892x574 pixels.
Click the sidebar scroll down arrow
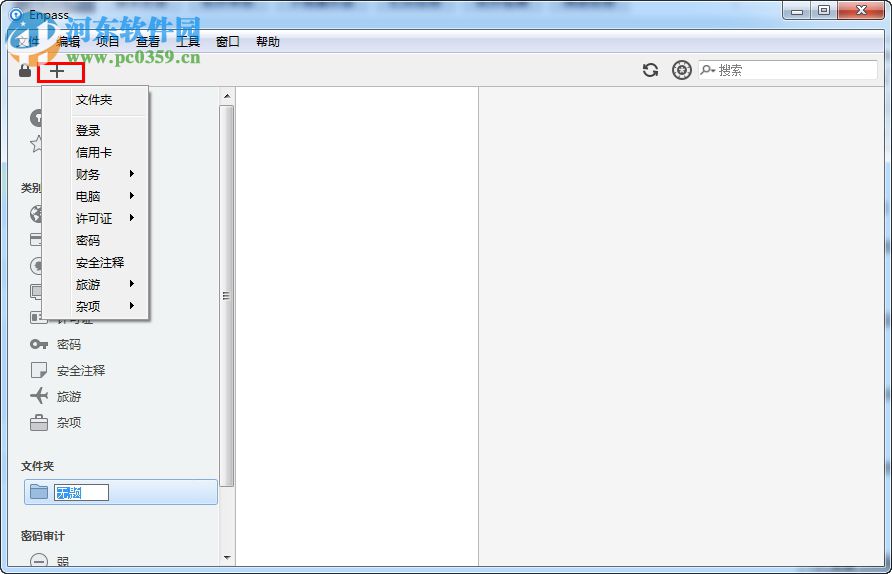click(x=227, y=558)
